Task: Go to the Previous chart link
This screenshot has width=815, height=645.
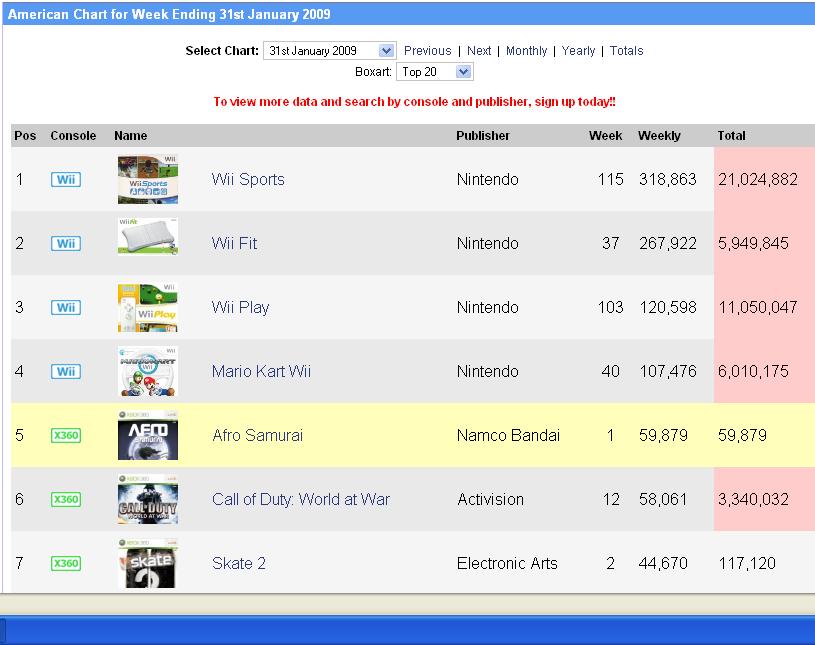Action: tap(427, 51)
